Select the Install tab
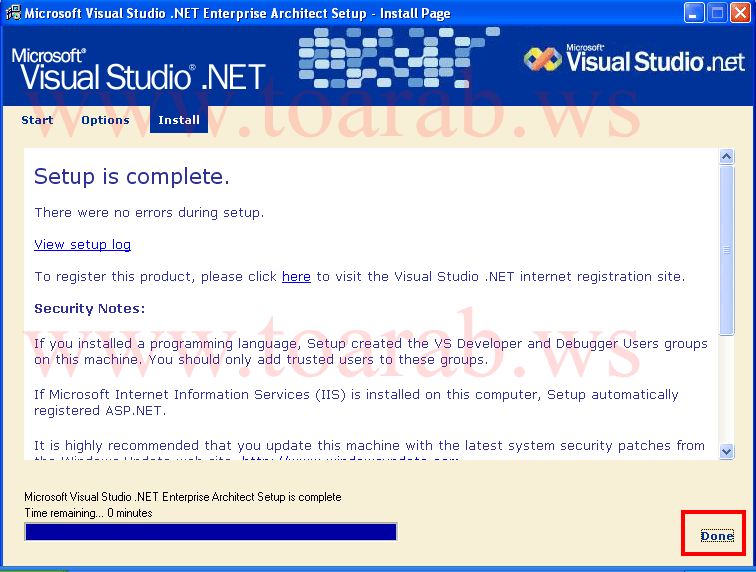 tap(179, 120)
